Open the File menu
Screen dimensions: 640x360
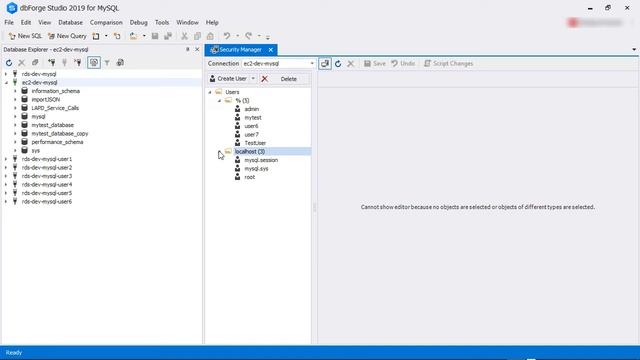pos(9,22)
